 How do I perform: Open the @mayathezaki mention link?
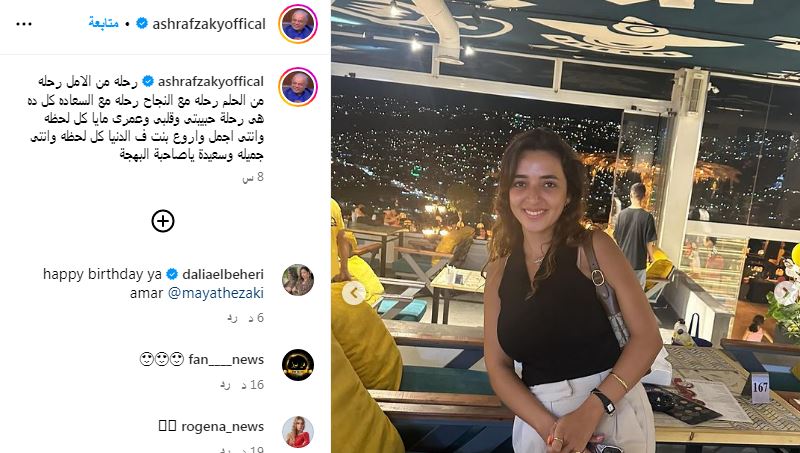tap(216, 293)
